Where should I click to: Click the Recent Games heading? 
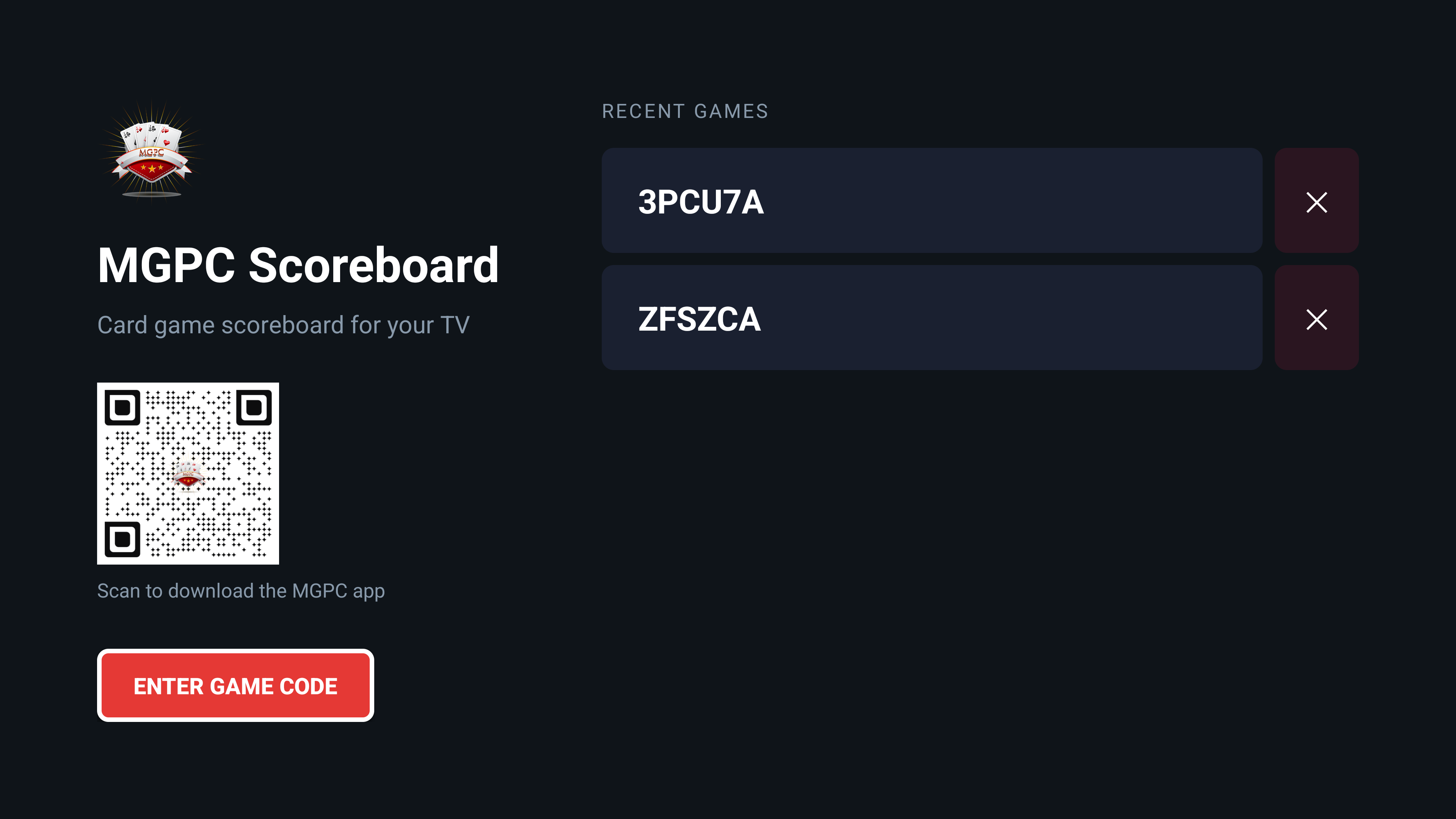click(685, 111)
